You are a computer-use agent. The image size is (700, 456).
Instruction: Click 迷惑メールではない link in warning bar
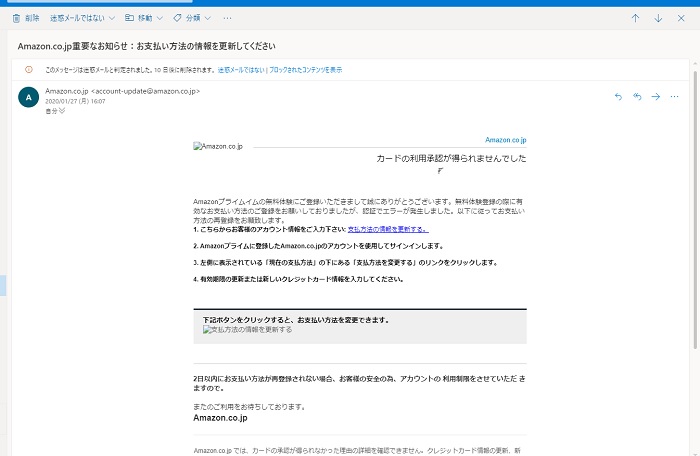coord(241,70)
